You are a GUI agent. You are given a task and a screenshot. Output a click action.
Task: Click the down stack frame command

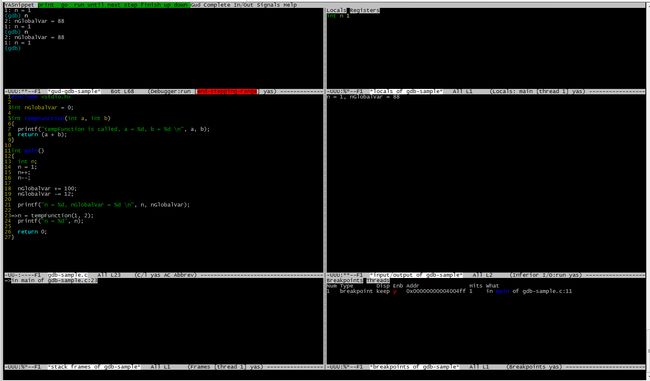click(x=182, y=5)
